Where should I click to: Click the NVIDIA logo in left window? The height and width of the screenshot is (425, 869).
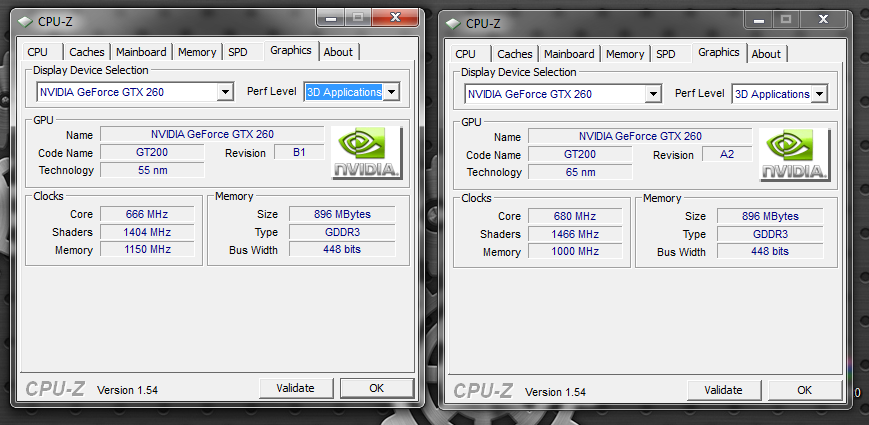pyautogui.click(x=366, y=152)
